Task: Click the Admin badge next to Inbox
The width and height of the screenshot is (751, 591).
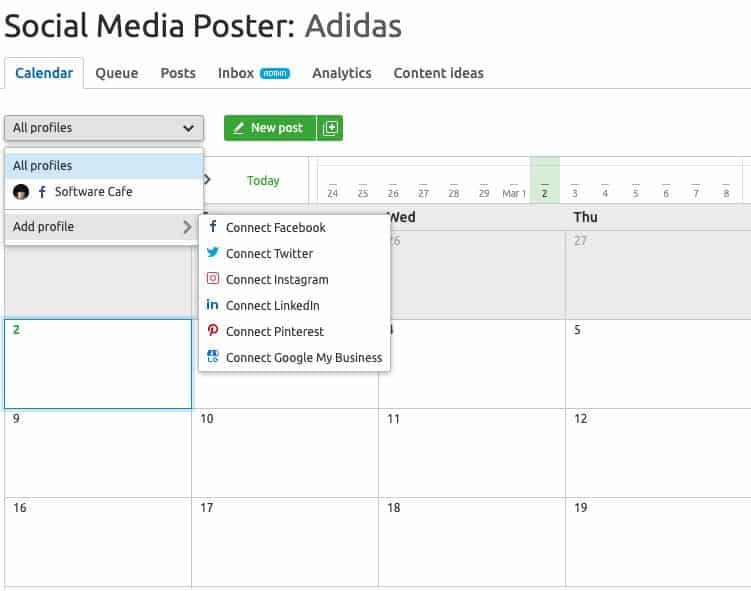Action: pos(275,73)
